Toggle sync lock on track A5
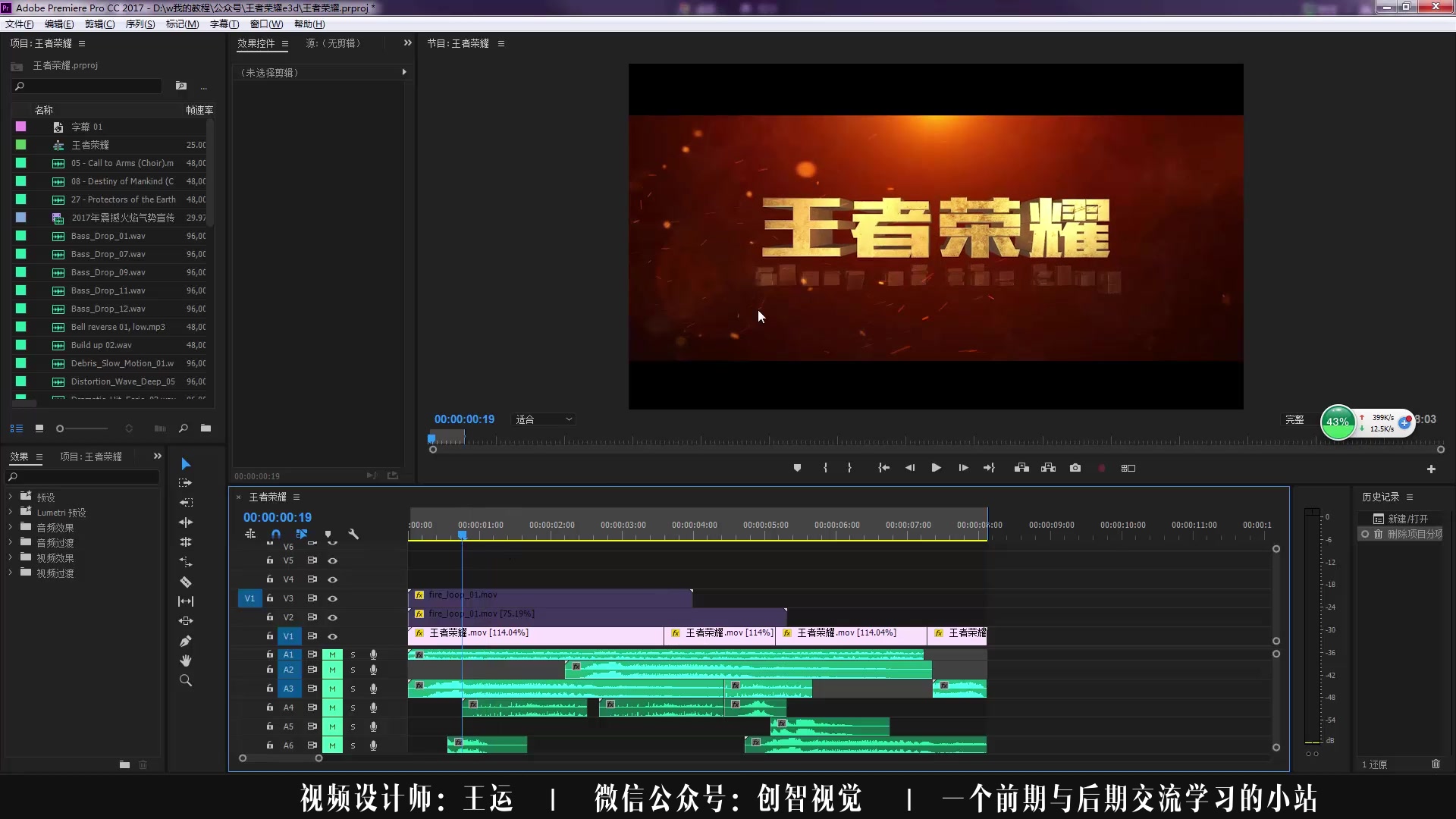 312,726
